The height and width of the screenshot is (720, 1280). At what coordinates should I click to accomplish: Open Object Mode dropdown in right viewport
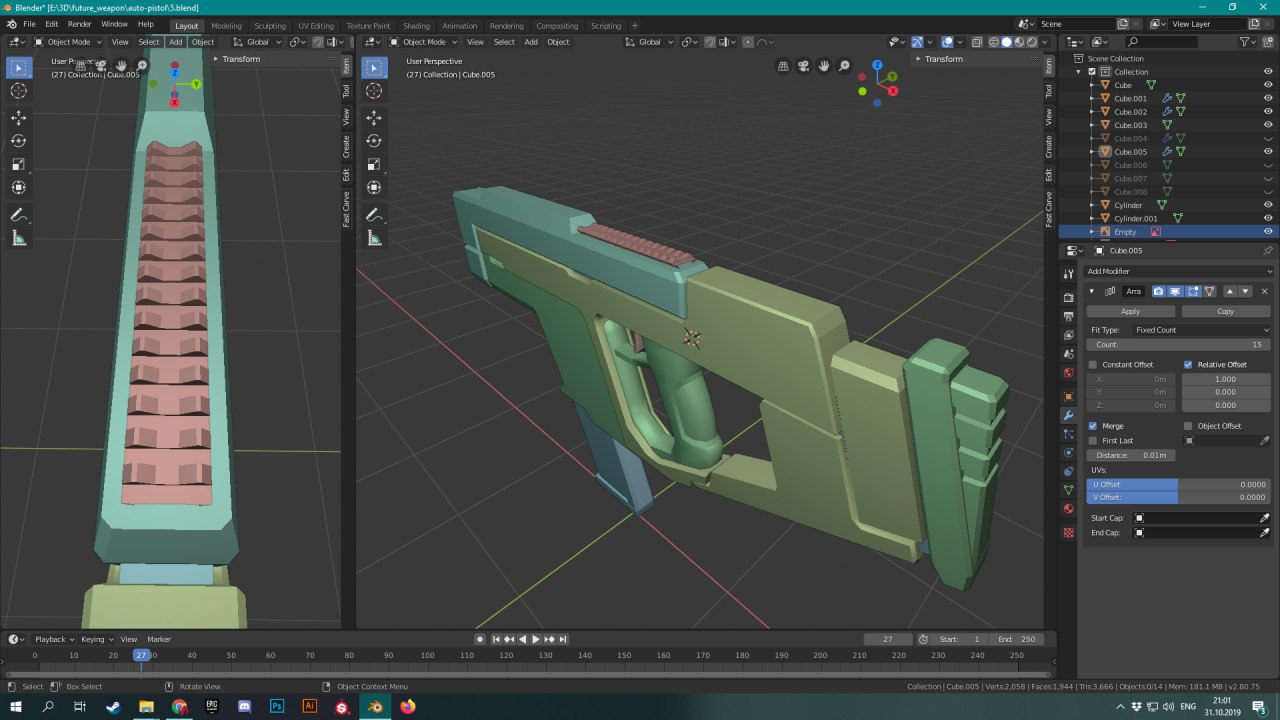pyautogui.click(x=424, y=42)
